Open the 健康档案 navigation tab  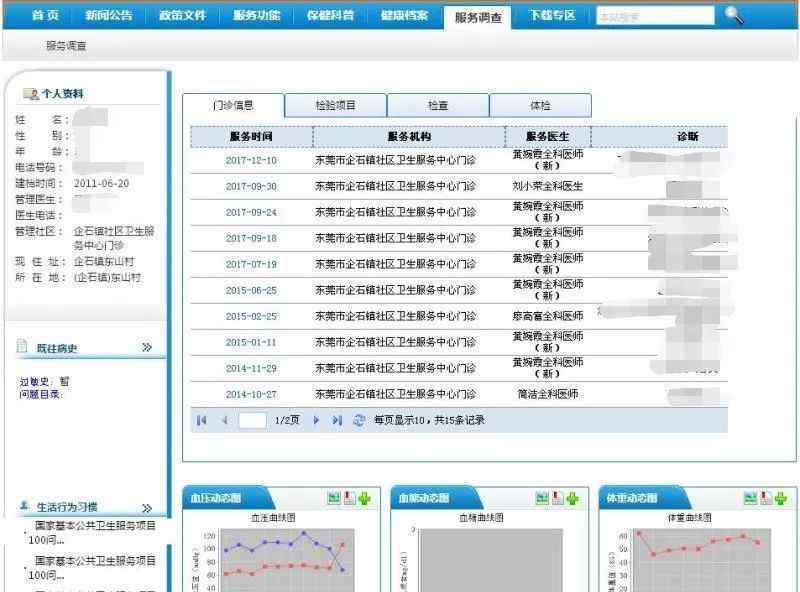click(x=404, y=15)
